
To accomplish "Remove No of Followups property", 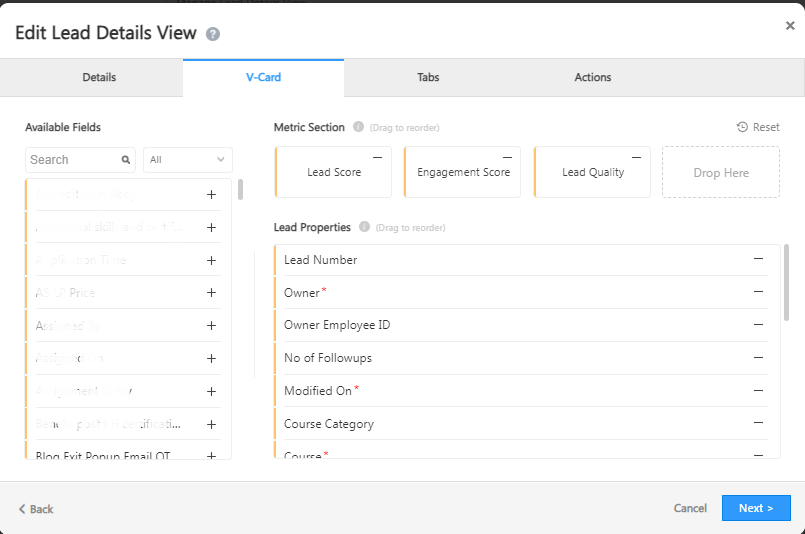I will (759, 358).
